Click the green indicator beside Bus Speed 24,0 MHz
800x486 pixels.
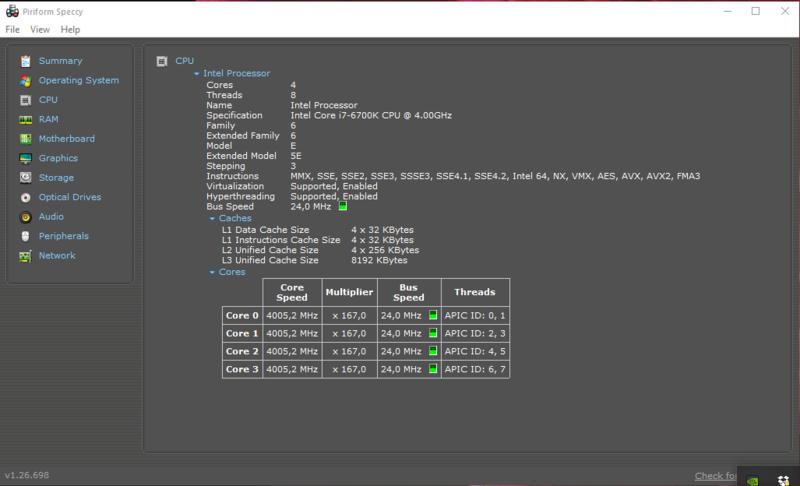pos(343,206)
